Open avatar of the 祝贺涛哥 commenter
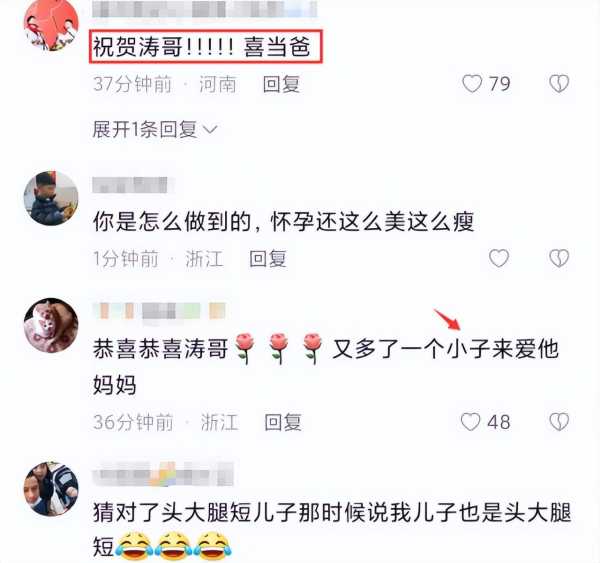The width and height of the screenshot is (600, 563). click(x=51, y=25)
